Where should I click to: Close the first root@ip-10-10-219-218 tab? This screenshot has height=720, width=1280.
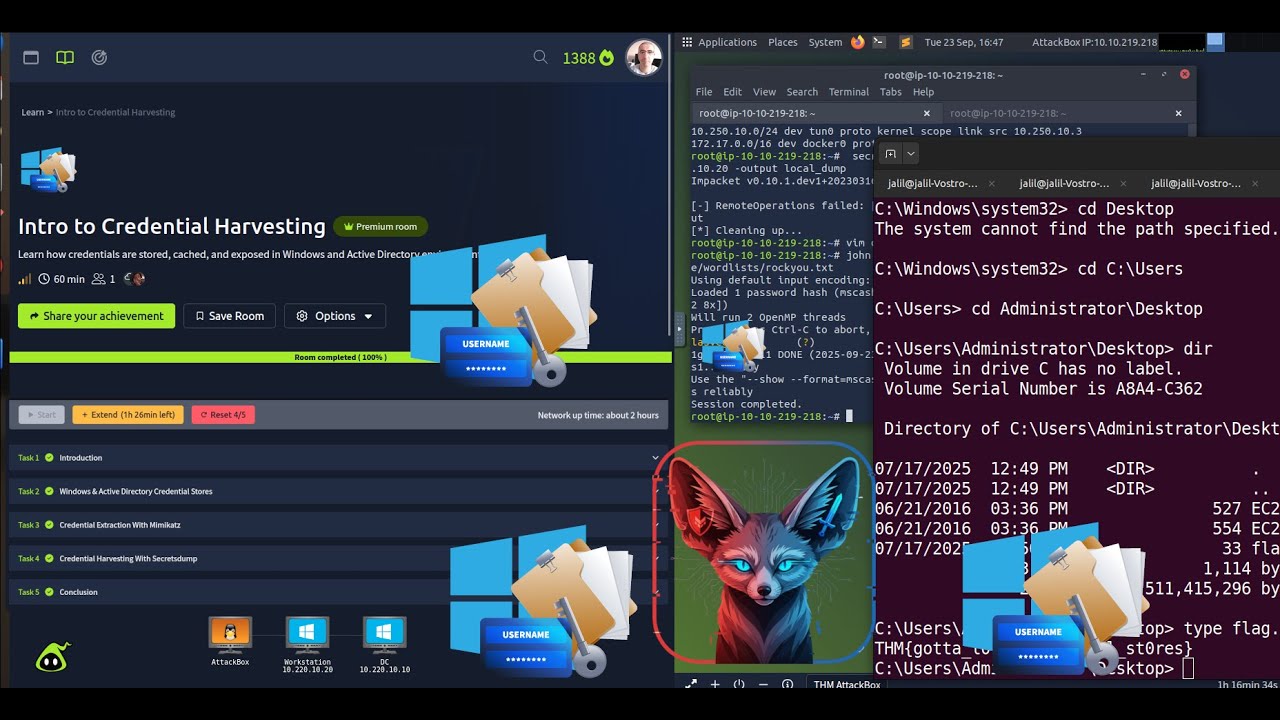coord(927,113)
